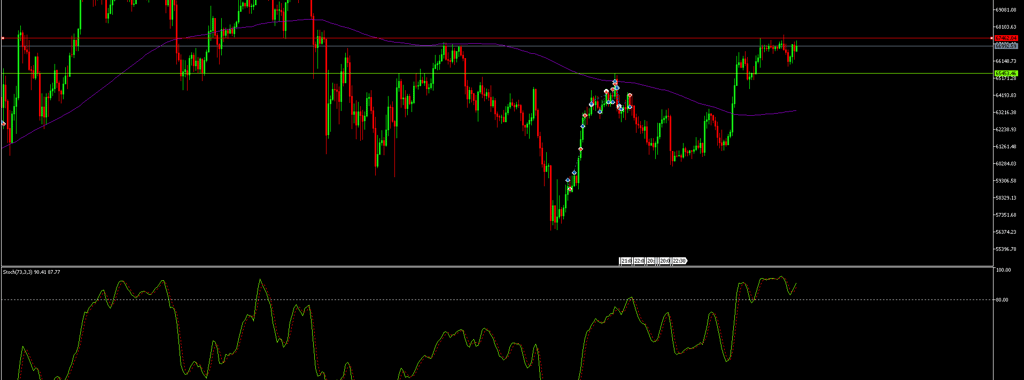Select the red horizontal resistance line

[x=496, y=39]
